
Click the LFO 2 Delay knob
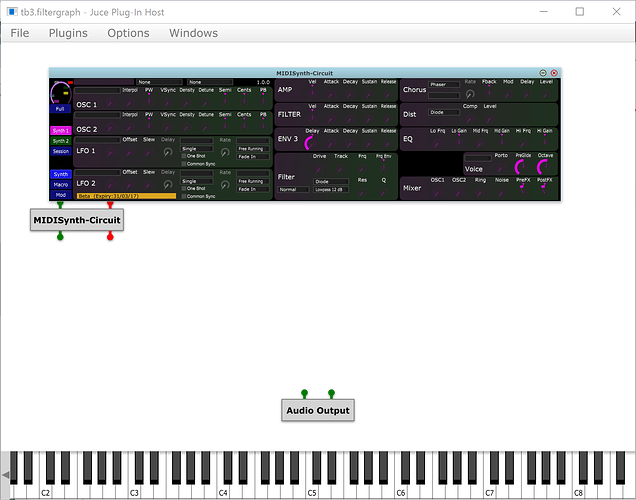(168, 185)
